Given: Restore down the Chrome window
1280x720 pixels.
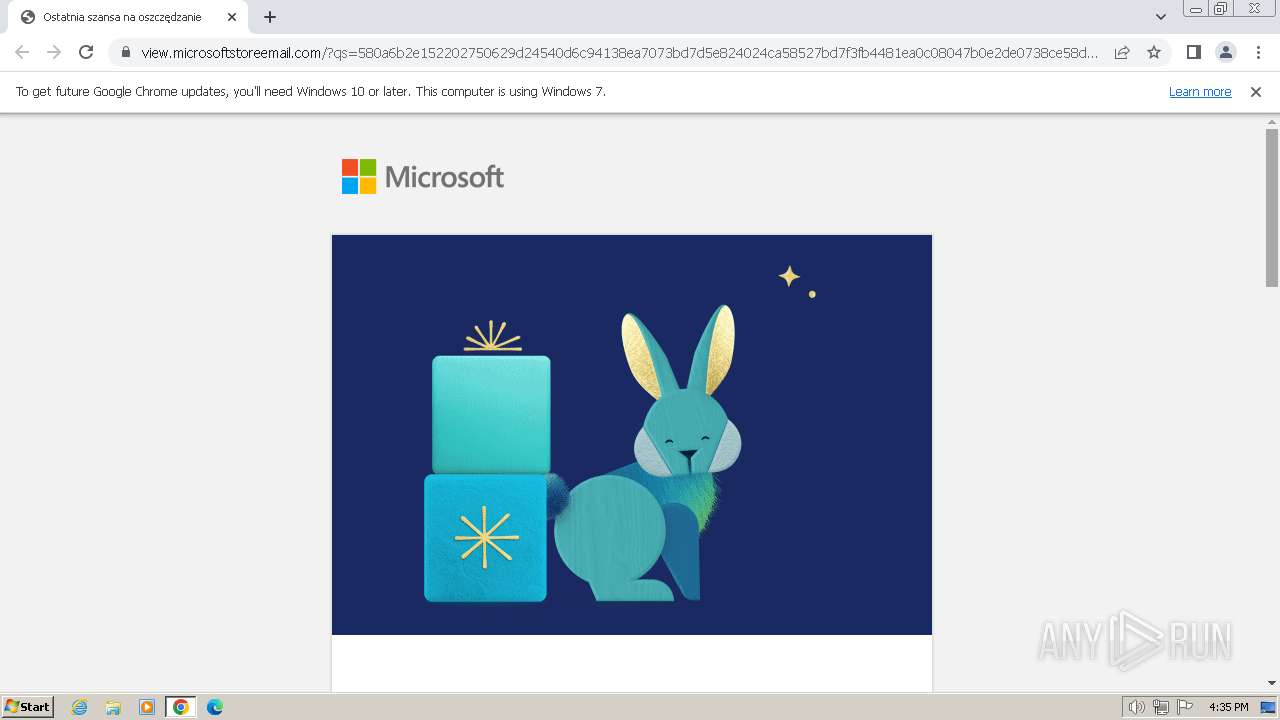Looking at the screenshot, I should pos(1221,9).
